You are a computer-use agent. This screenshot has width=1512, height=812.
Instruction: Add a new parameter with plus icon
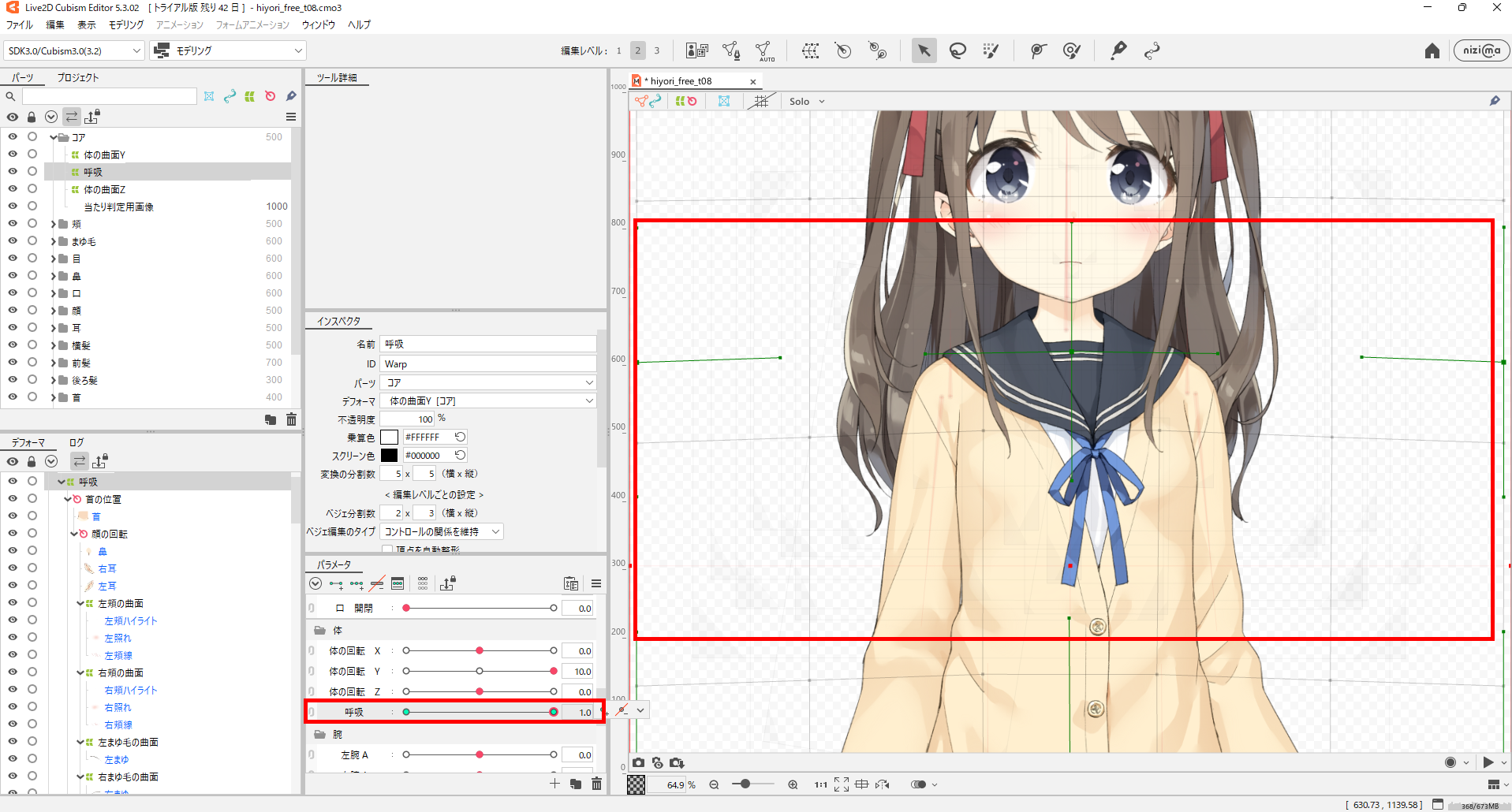(554, 784)
